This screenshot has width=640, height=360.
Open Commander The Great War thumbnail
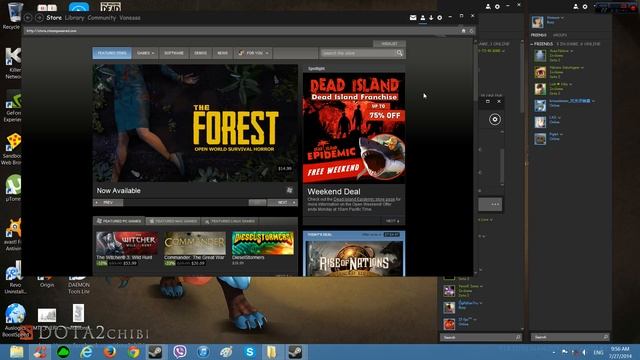pyautogui.click(x=195, y=243)
